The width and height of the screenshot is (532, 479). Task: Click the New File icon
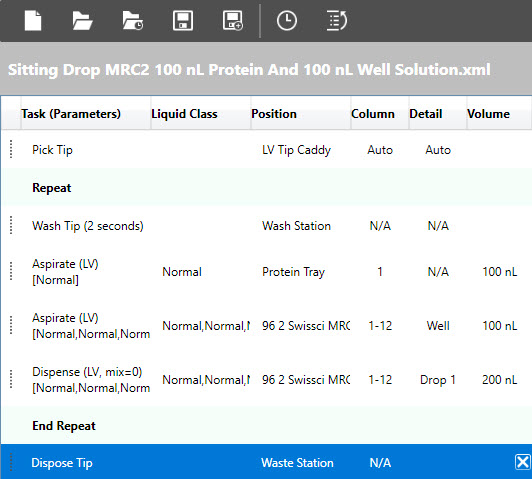click(33, 21)
